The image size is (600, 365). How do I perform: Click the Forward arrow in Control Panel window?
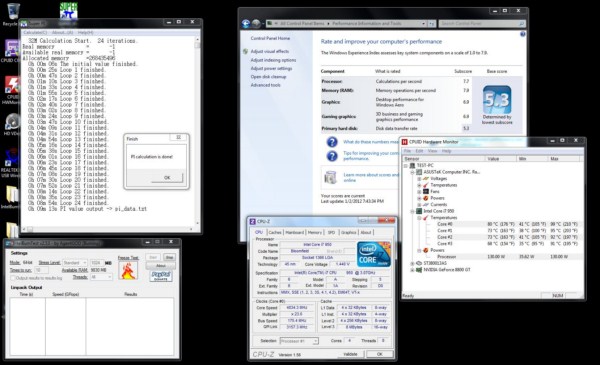click(x=256, y=24)
